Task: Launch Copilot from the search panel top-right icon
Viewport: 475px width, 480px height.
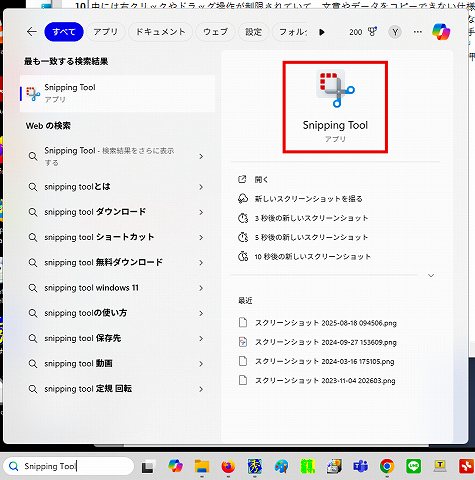Action: [x=441, y=32]
